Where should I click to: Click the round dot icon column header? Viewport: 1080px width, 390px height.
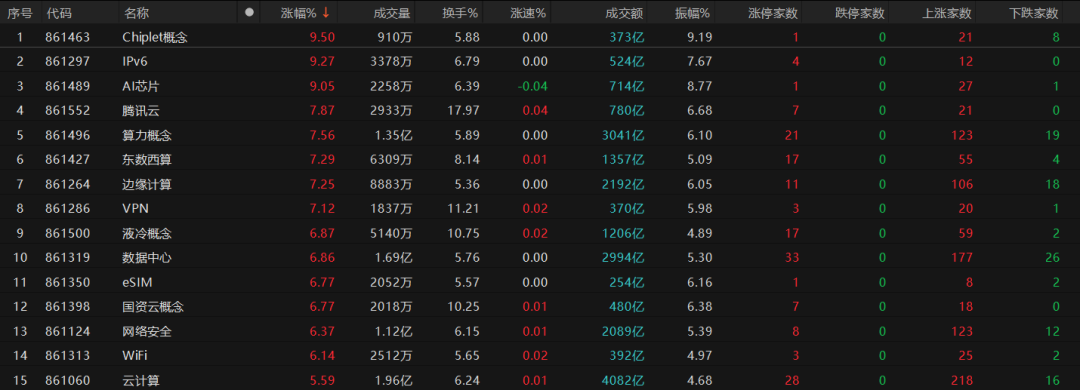coord(249,12)
